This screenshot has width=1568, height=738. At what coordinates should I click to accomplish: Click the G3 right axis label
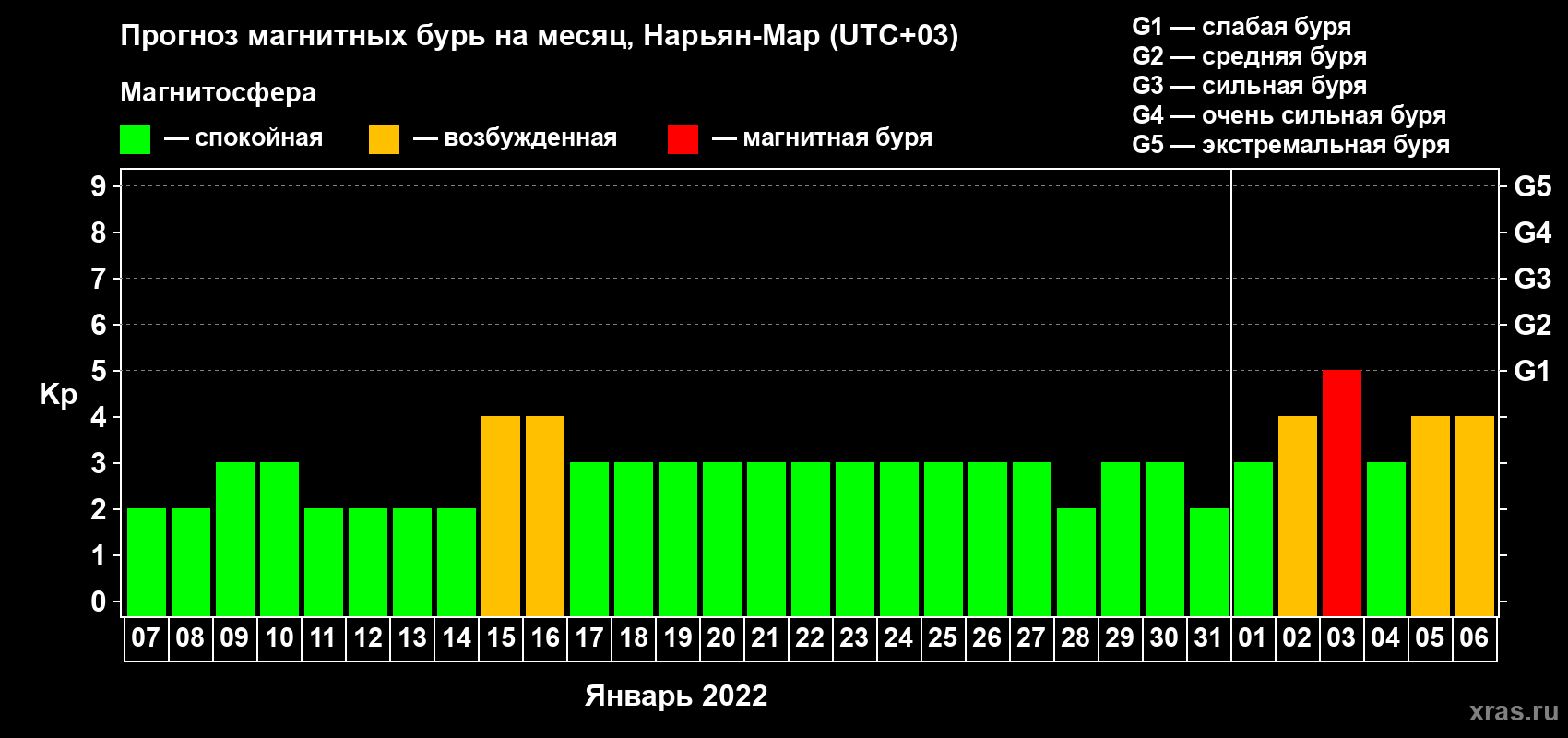tap(1533, 279)
